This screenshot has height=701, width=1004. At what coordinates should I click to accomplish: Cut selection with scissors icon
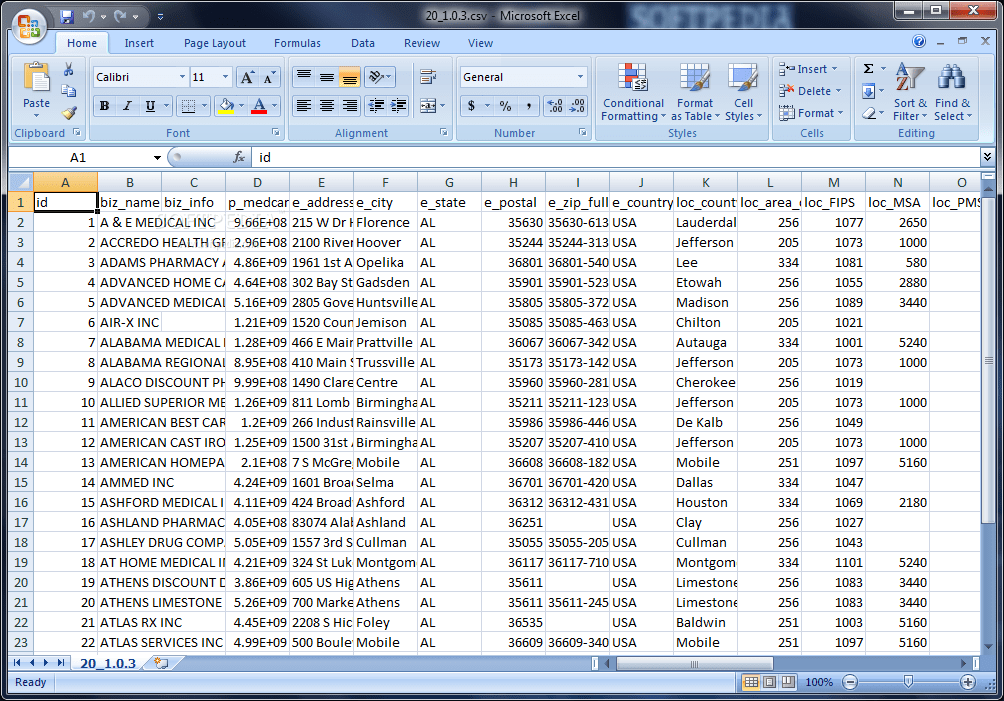pos(69,70)
